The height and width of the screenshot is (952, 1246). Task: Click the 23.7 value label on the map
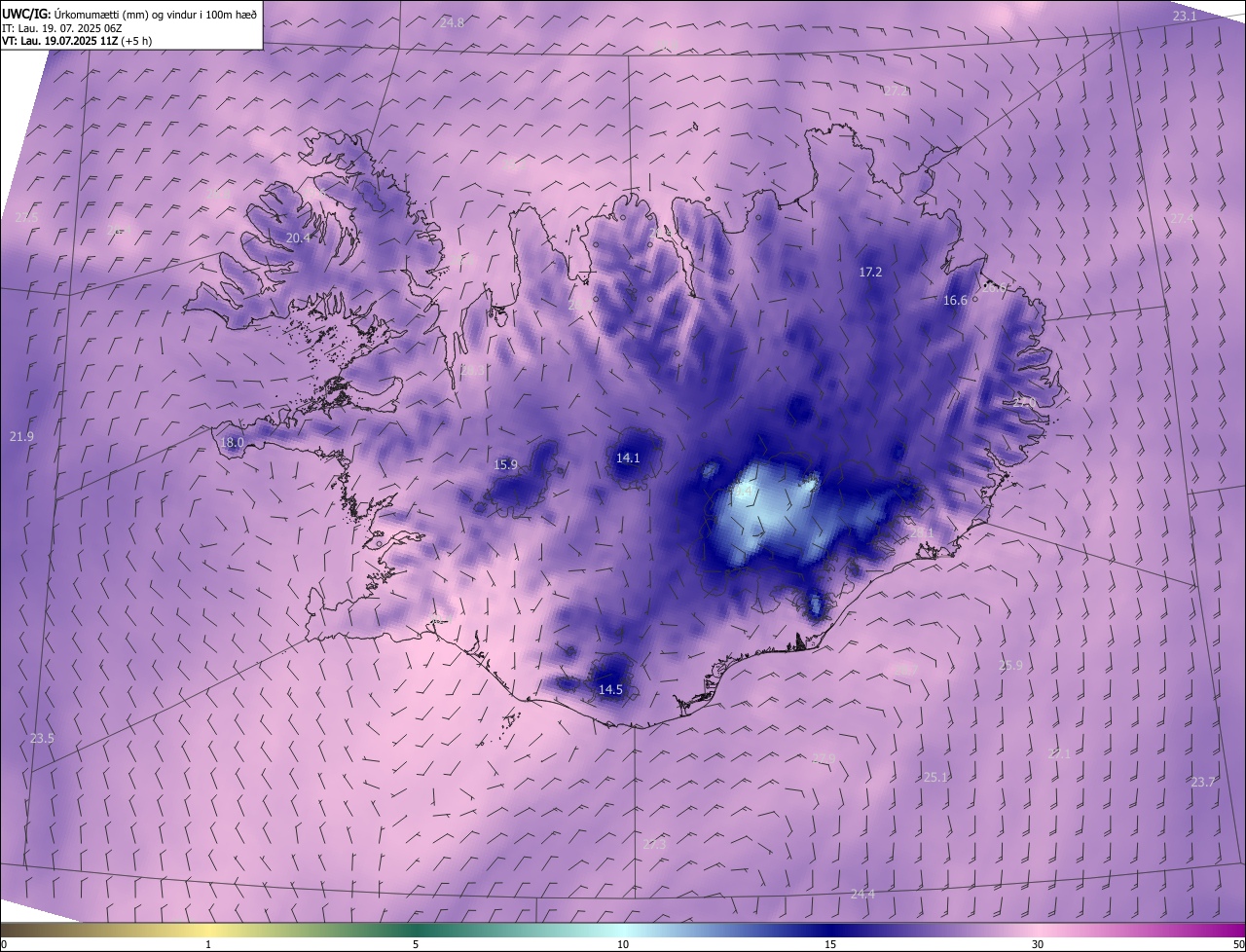(x=1203, y=783)
